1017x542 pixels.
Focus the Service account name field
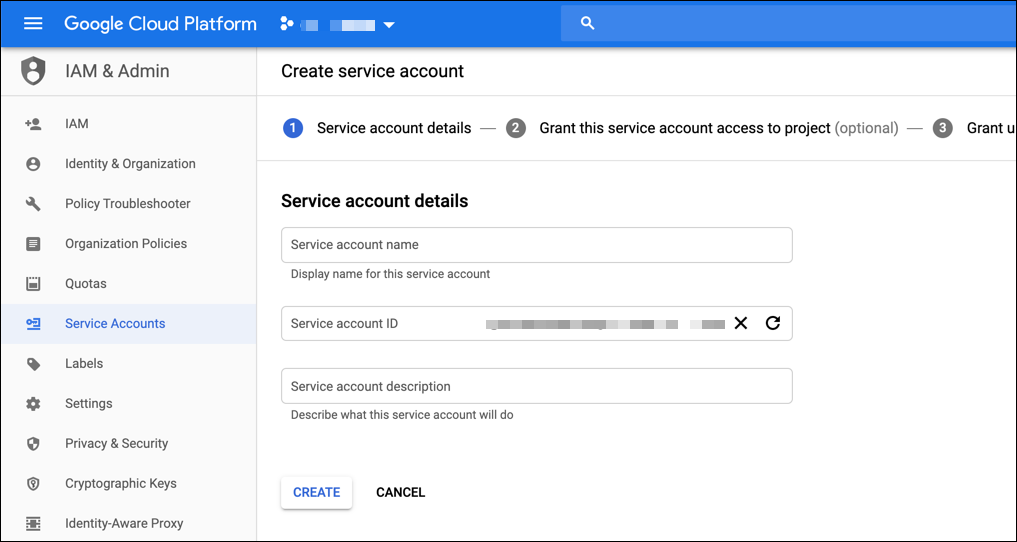coord(536,245)
